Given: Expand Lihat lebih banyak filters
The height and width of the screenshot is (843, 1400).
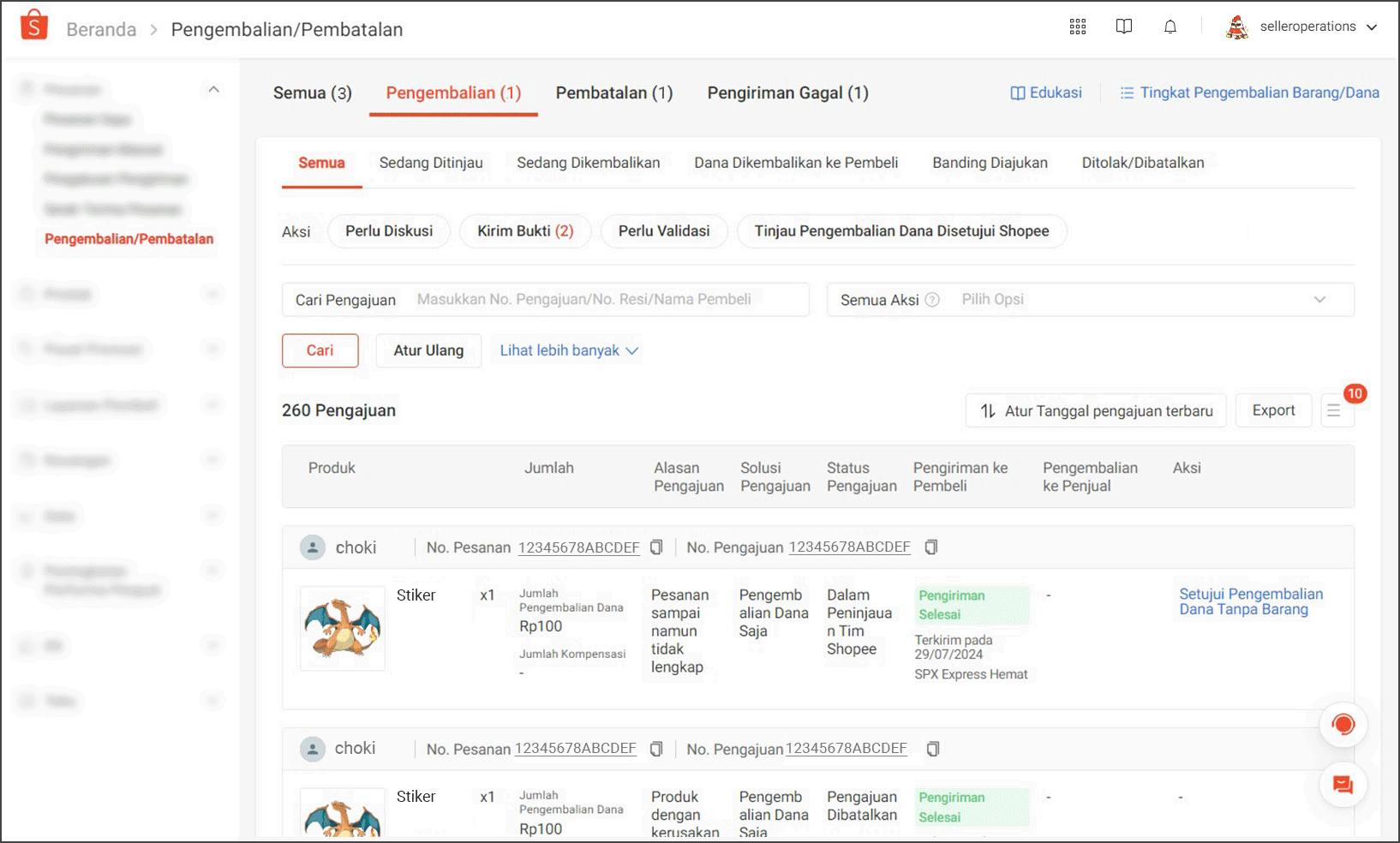Looking at the screenshot, I should click(x=569, y=350).
